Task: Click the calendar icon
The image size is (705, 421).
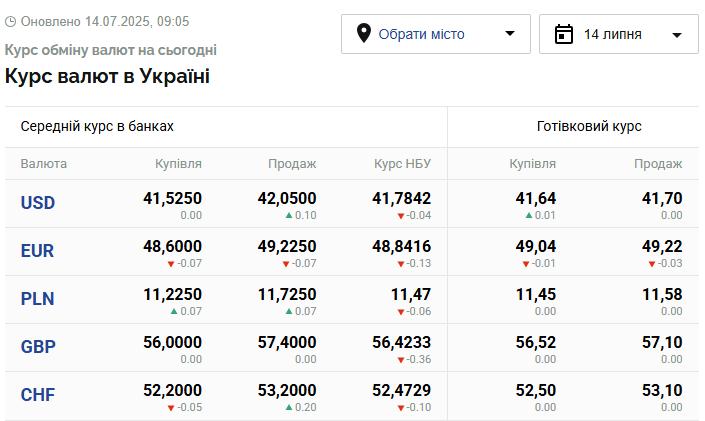Action: pos(563,34)
